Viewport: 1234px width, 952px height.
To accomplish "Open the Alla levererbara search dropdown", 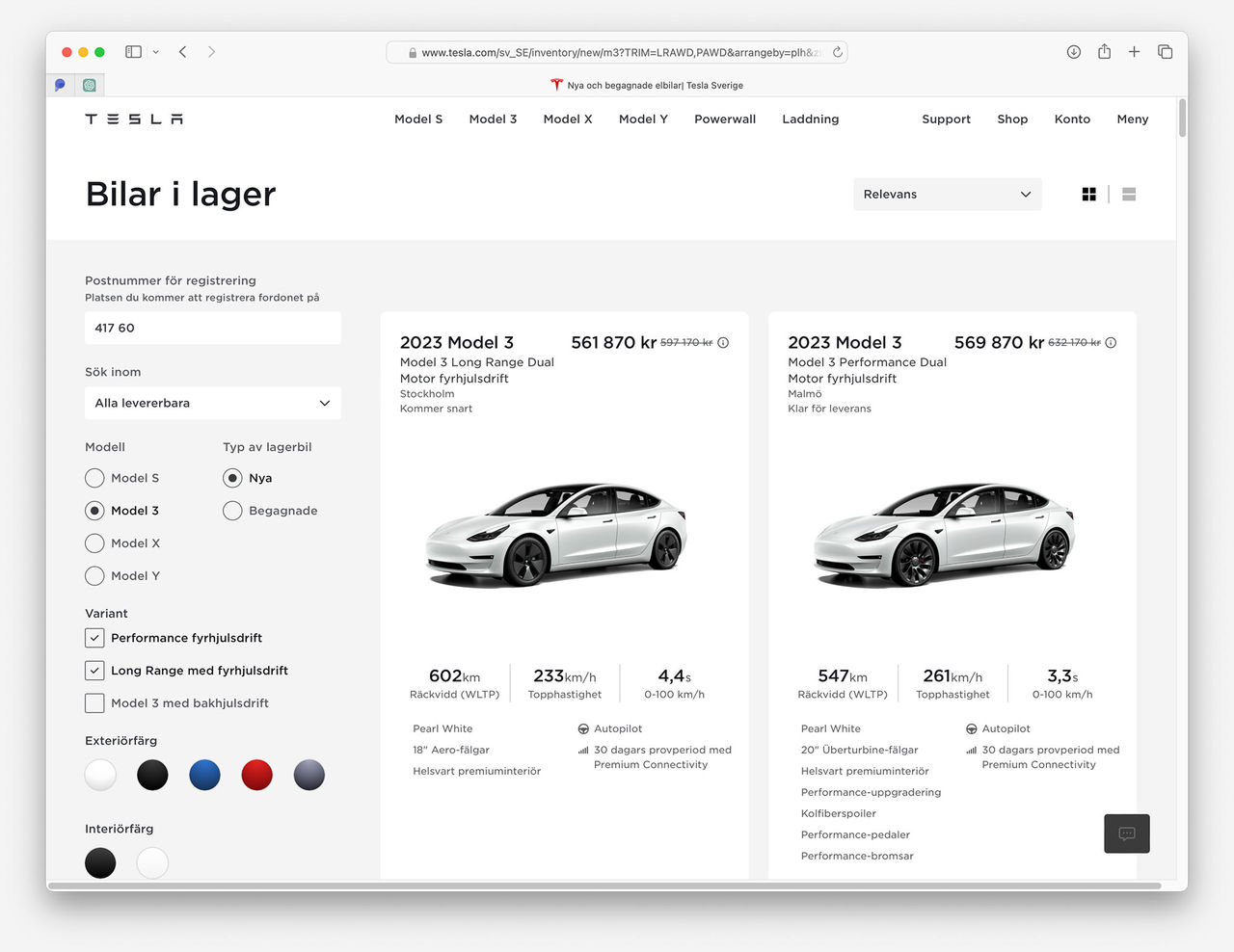I will pyautogui.click(x=212, y=403).
